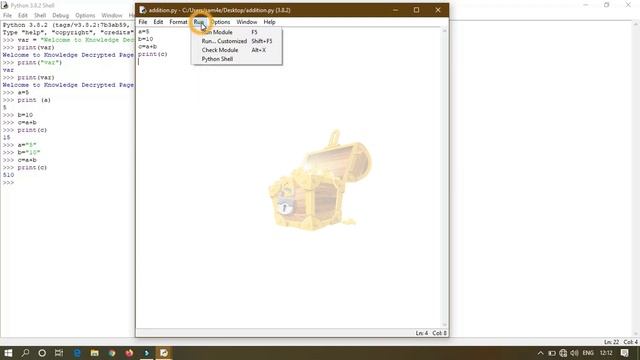
Task: Restore down the Python Shell window
Action: pos(607,5)
